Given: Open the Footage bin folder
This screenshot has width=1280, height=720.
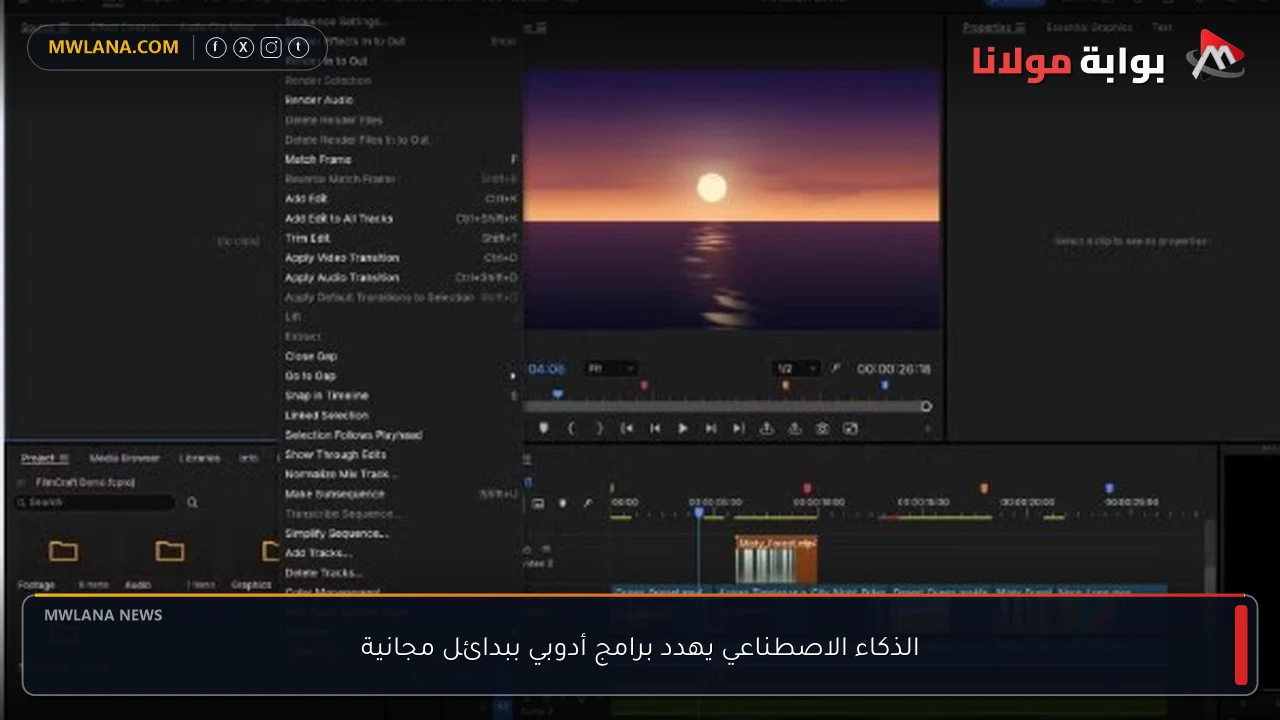Looking at the screenshot, I should [63, 551].
